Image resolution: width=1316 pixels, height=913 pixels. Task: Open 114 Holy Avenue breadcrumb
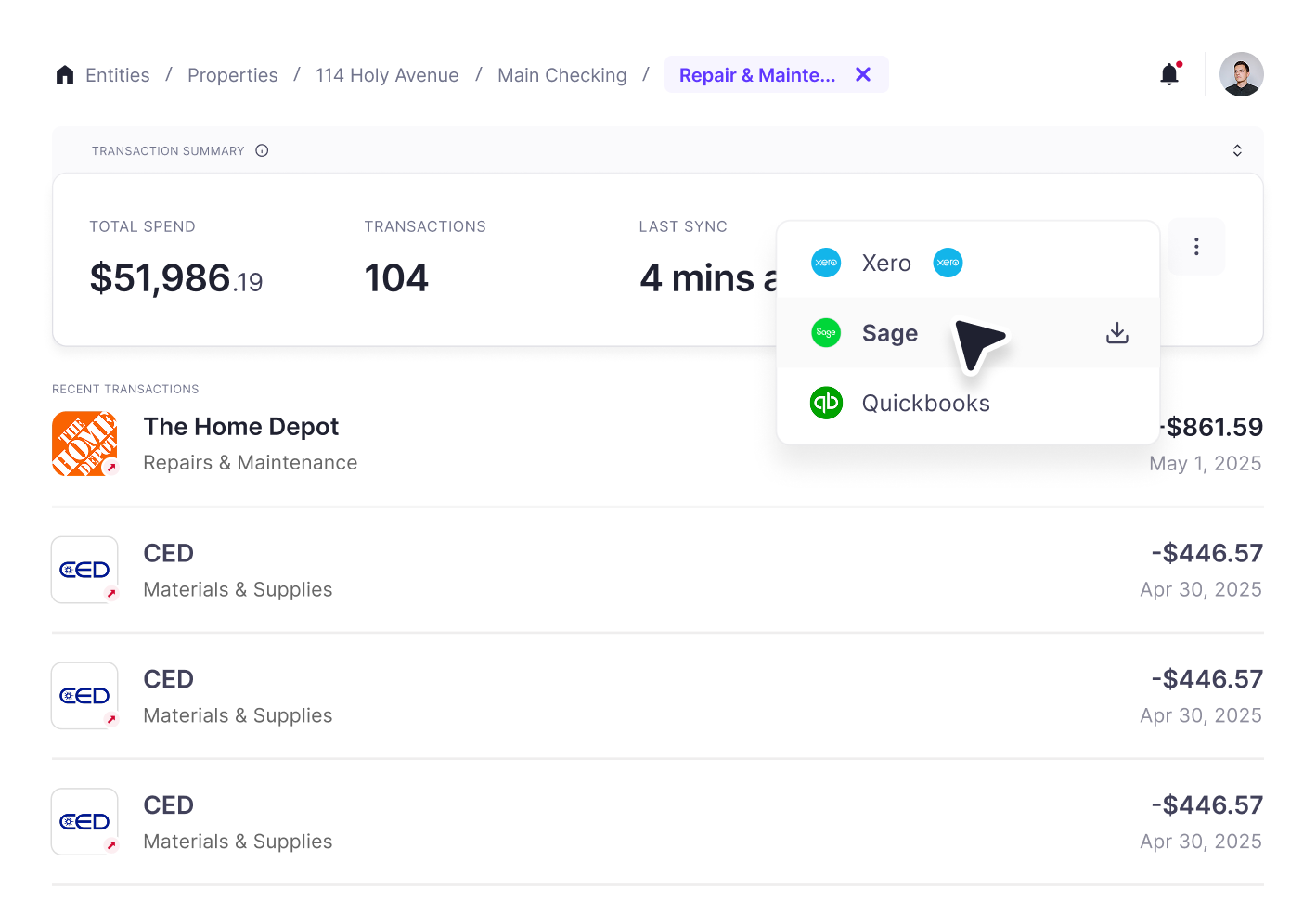(x=387, y=75)
